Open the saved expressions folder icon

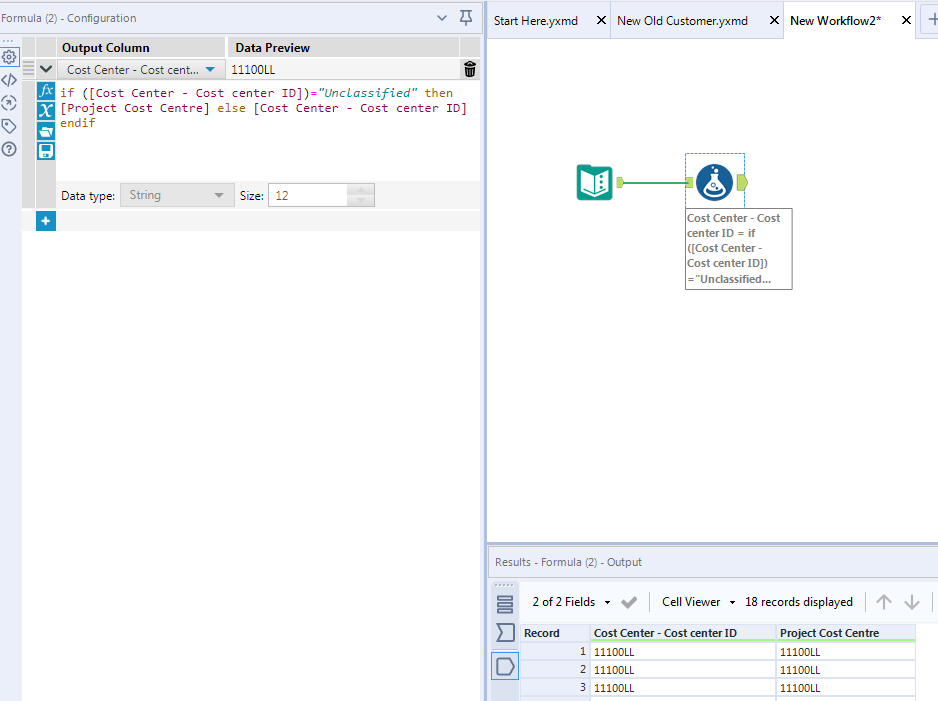[x=45, y=130]
